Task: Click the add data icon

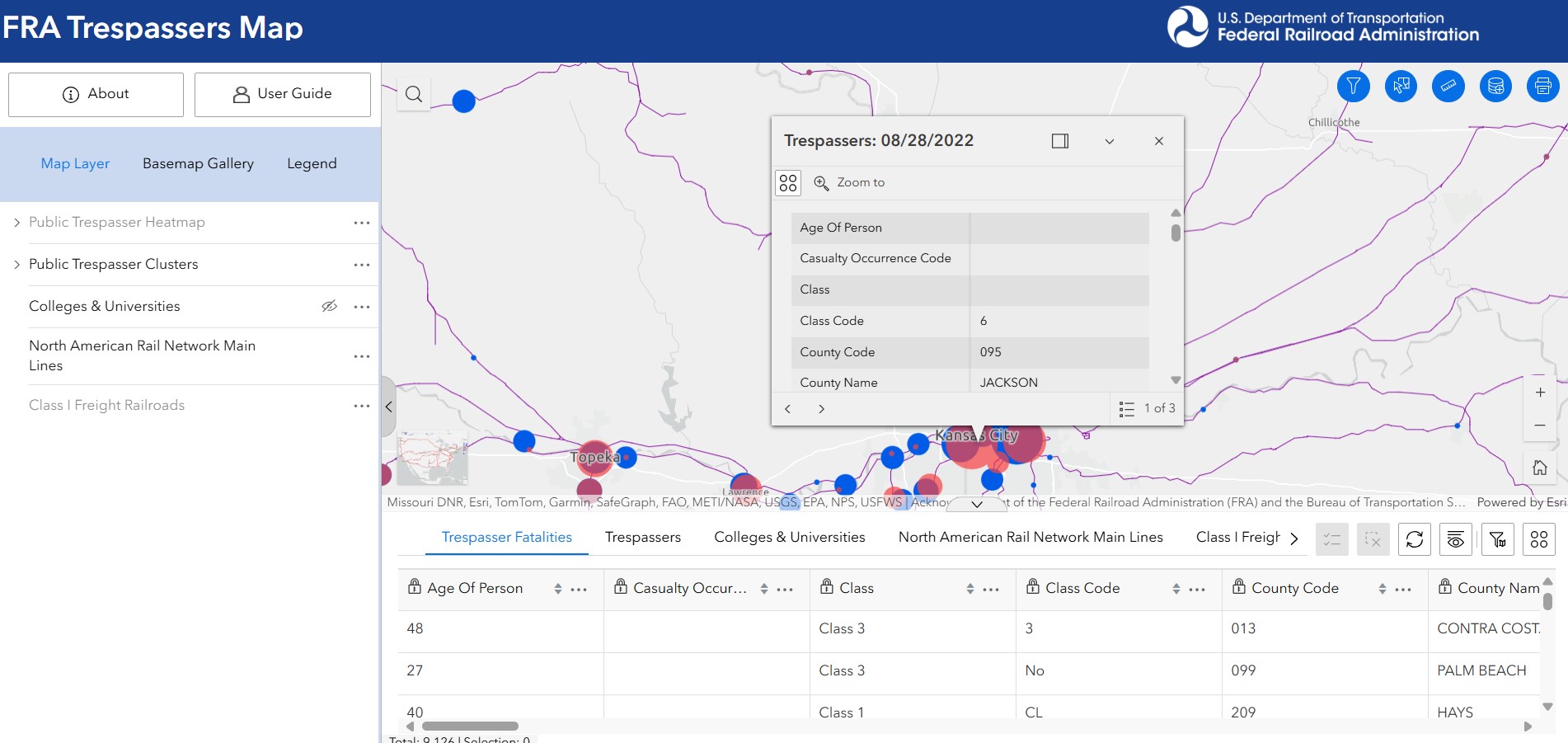Action: (x=1496, y=87)
